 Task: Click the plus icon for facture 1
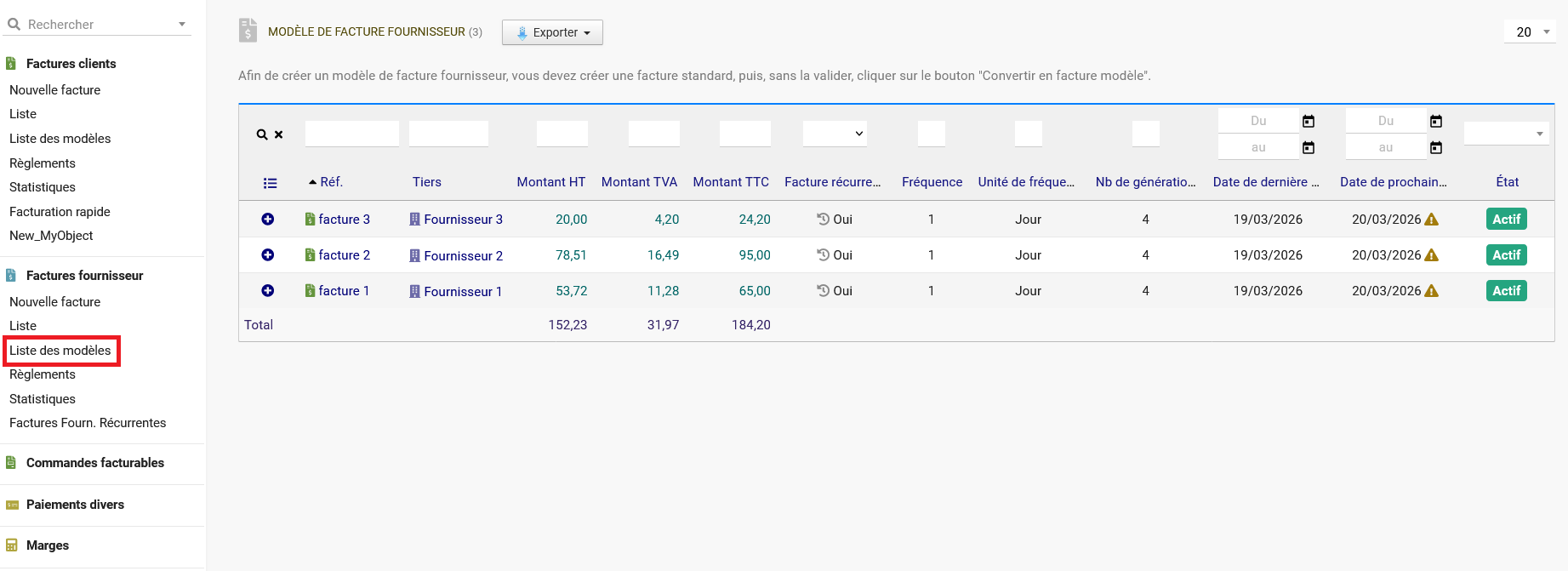click(x=268, y=291)
